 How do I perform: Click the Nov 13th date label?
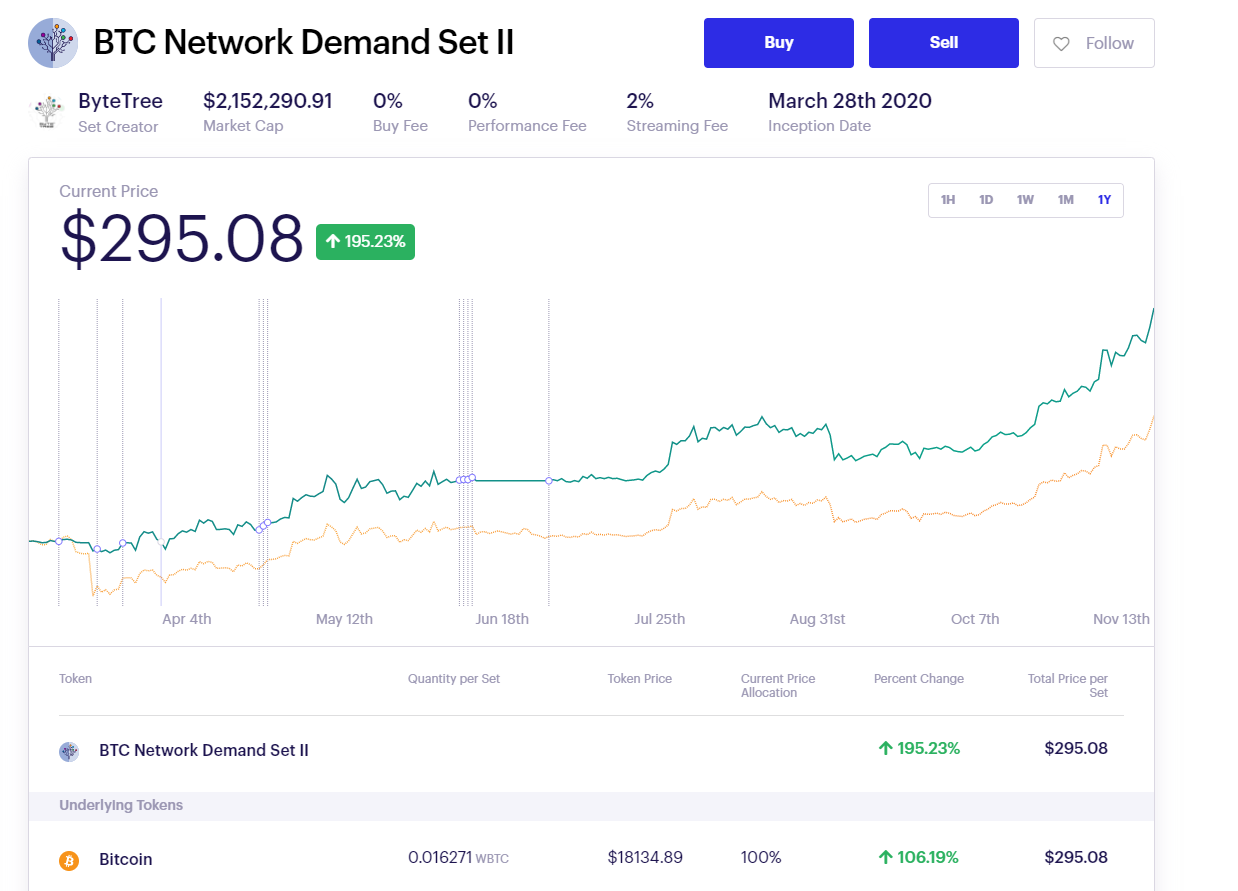(1121, 619)
